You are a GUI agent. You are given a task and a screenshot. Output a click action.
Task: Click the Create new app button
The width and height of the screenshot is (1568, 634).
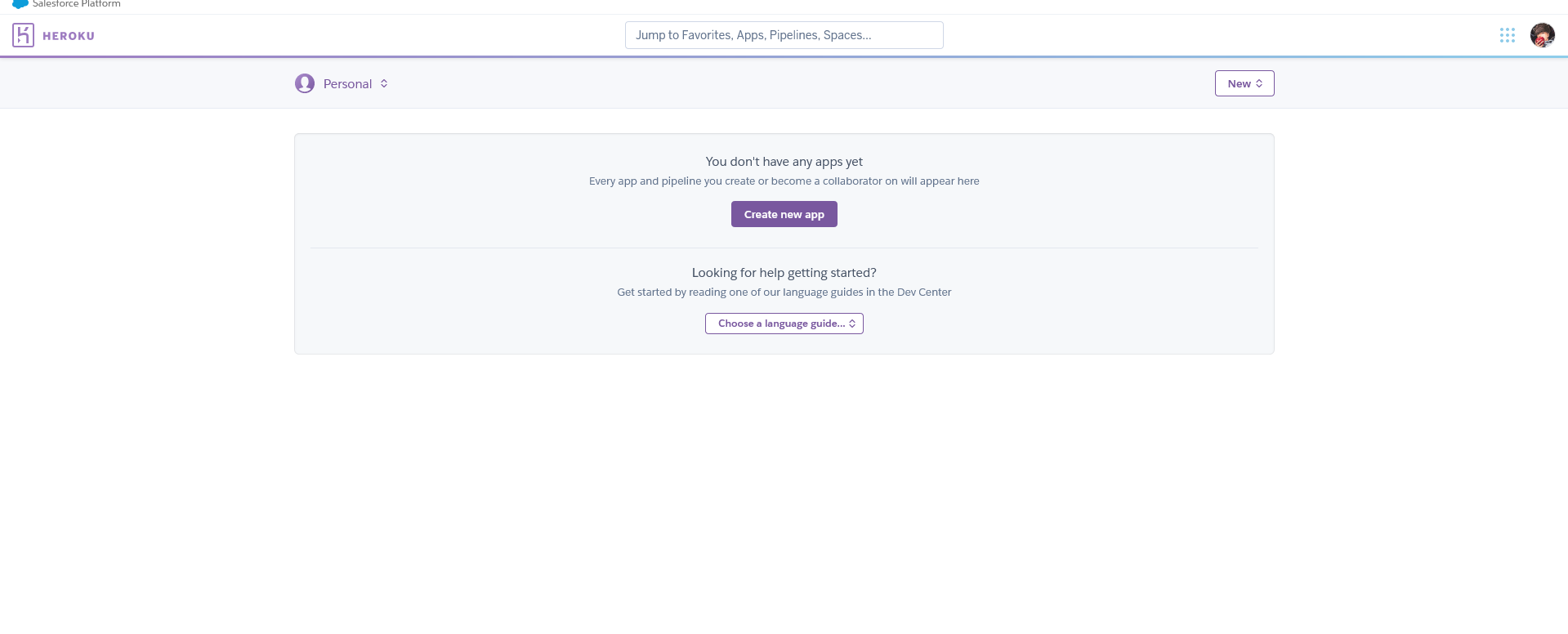pos(784,214)
